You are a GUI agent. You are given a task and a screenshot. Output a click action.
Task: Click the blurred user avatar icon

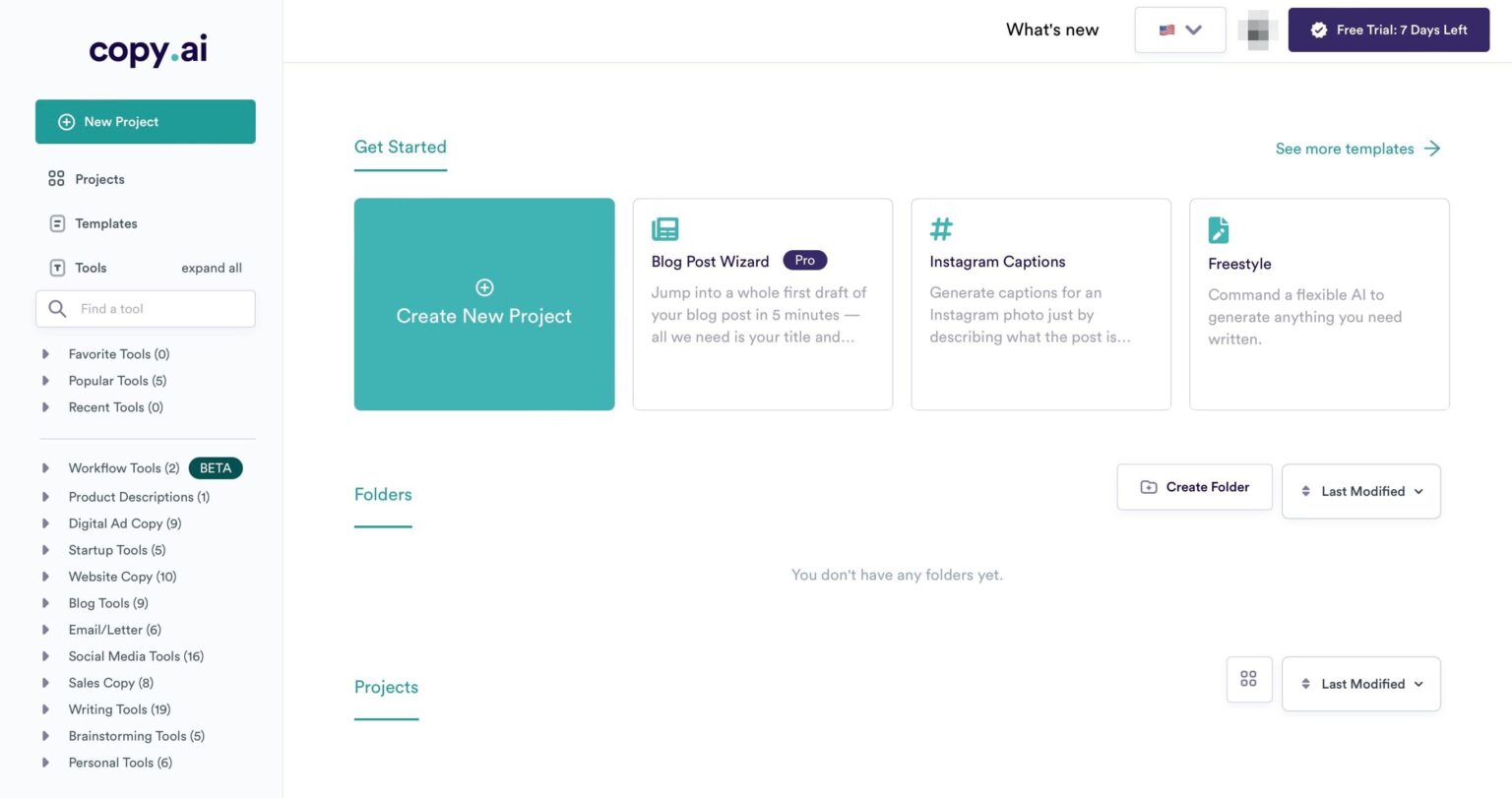1257,31
